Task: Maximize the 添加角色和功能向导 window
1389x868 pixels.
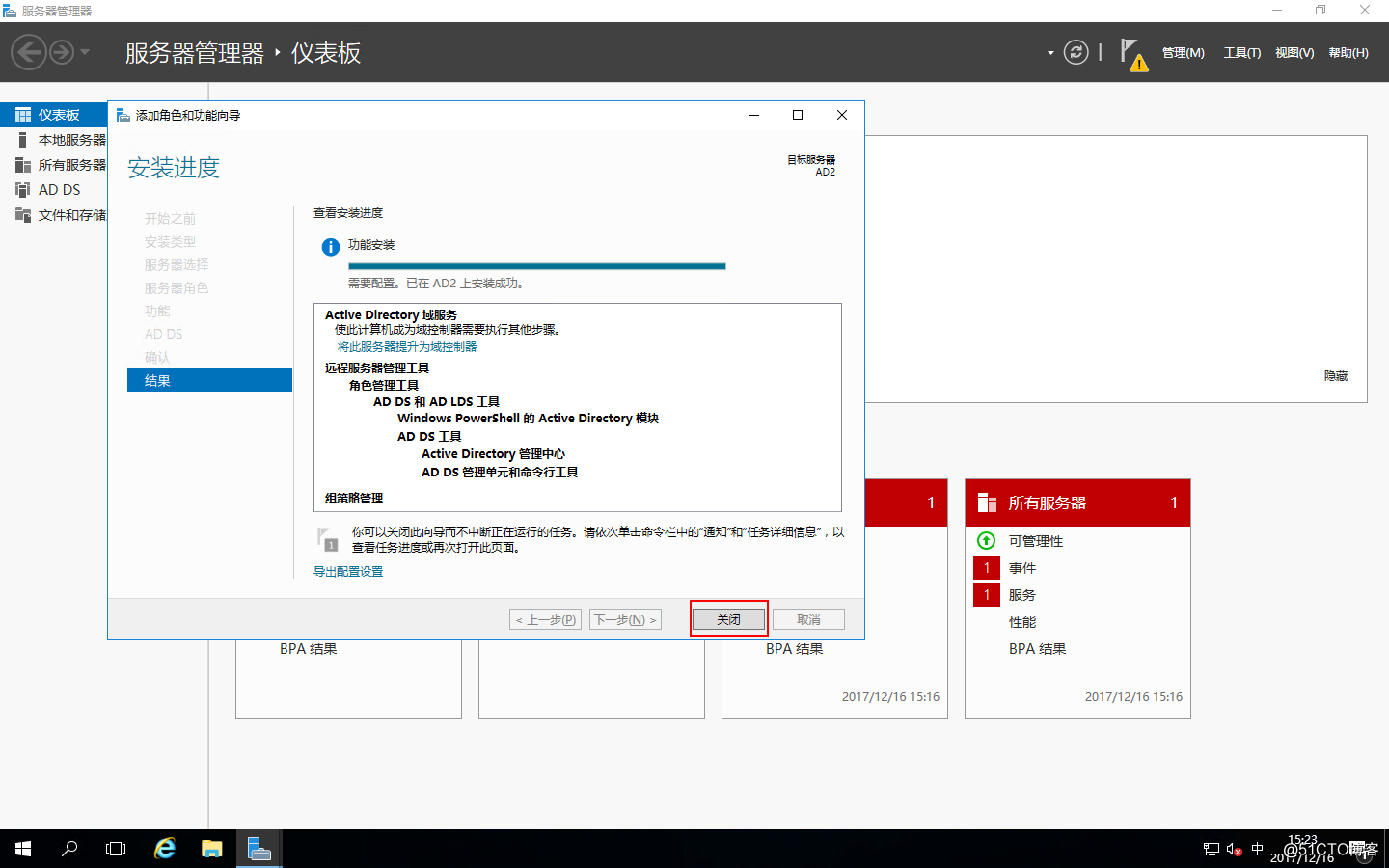Action: 798,115
